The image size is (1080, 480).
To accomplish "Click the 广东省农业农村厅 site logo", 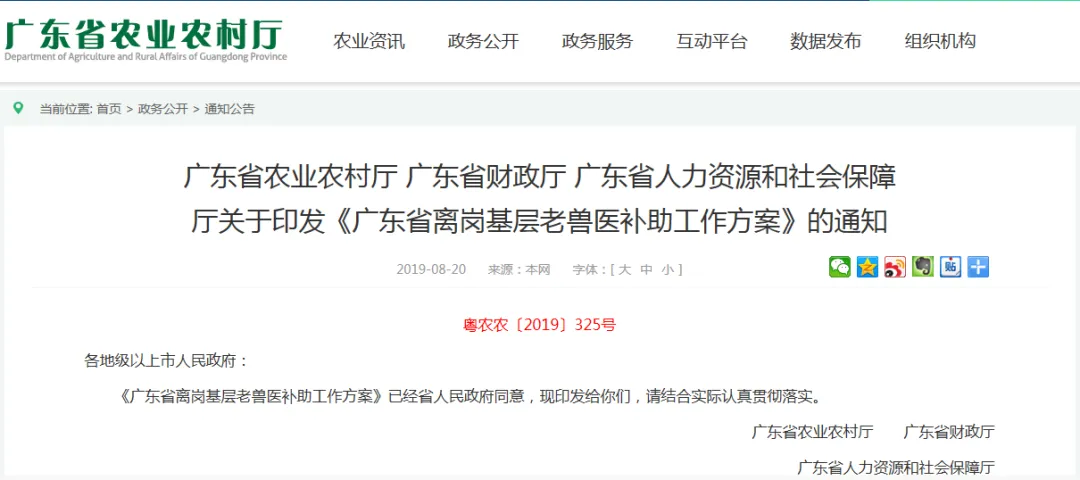I will [x=145, y=40].
